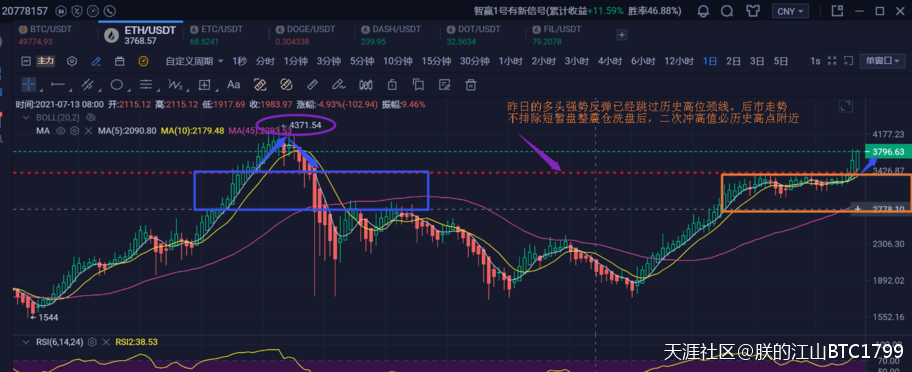The image size is (912, 372).
Task: Add a new symbol tab
Action: point(622,35)
